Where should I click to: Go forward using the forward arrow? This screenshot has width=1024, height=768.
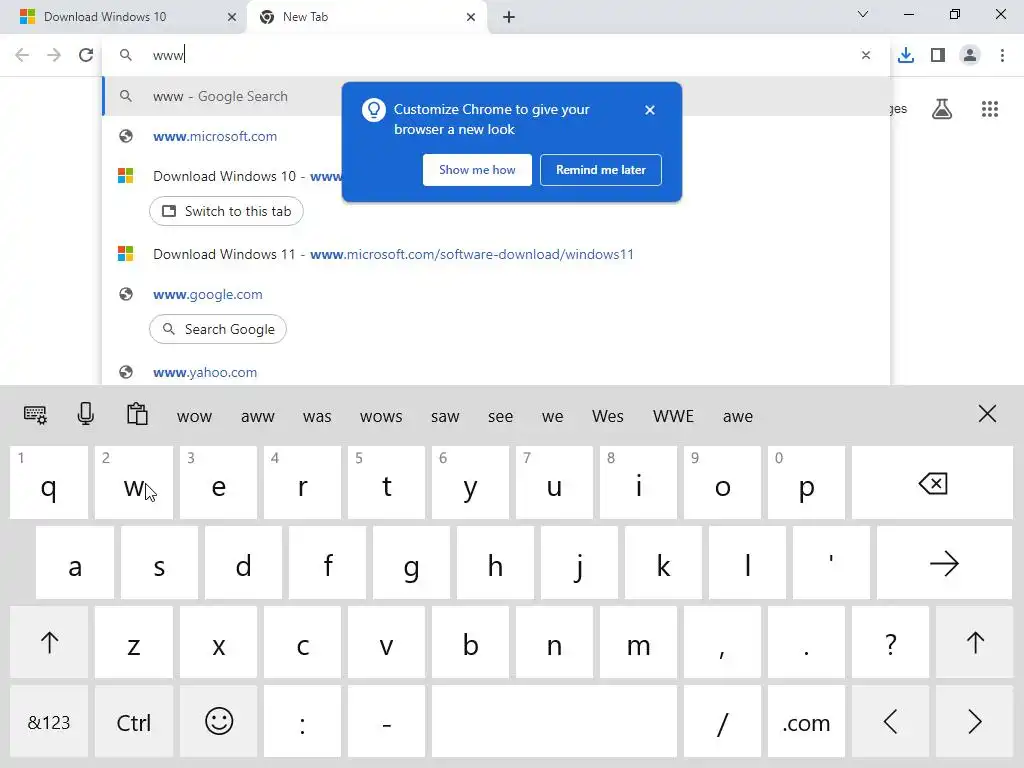(x=54, y=55)
